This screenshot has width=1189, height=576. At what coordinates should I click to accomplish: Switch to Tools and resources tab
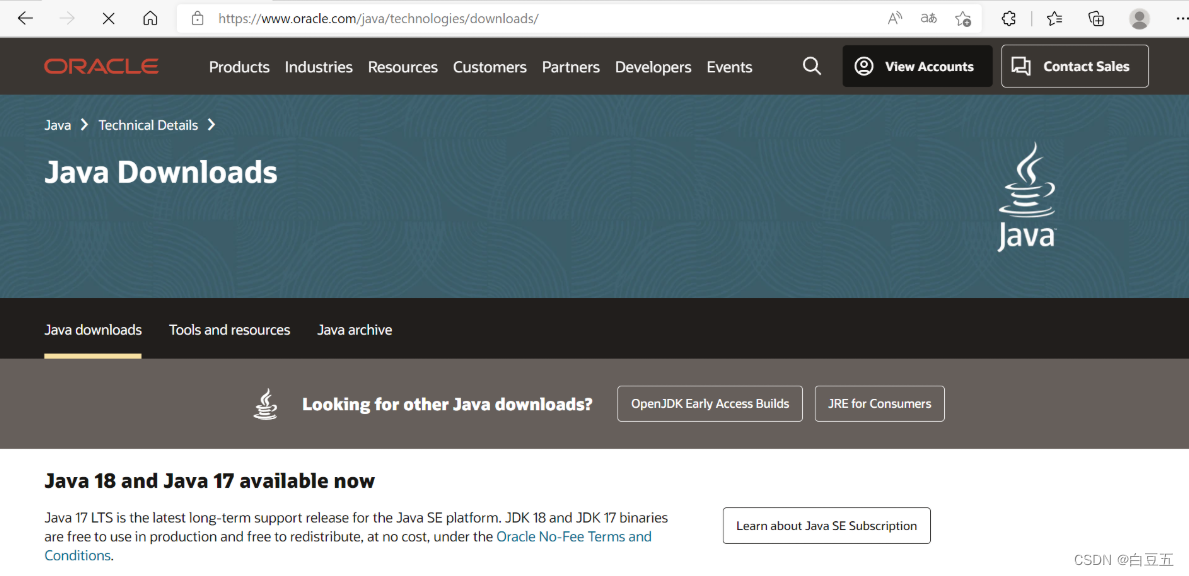[x=230, y=330]
